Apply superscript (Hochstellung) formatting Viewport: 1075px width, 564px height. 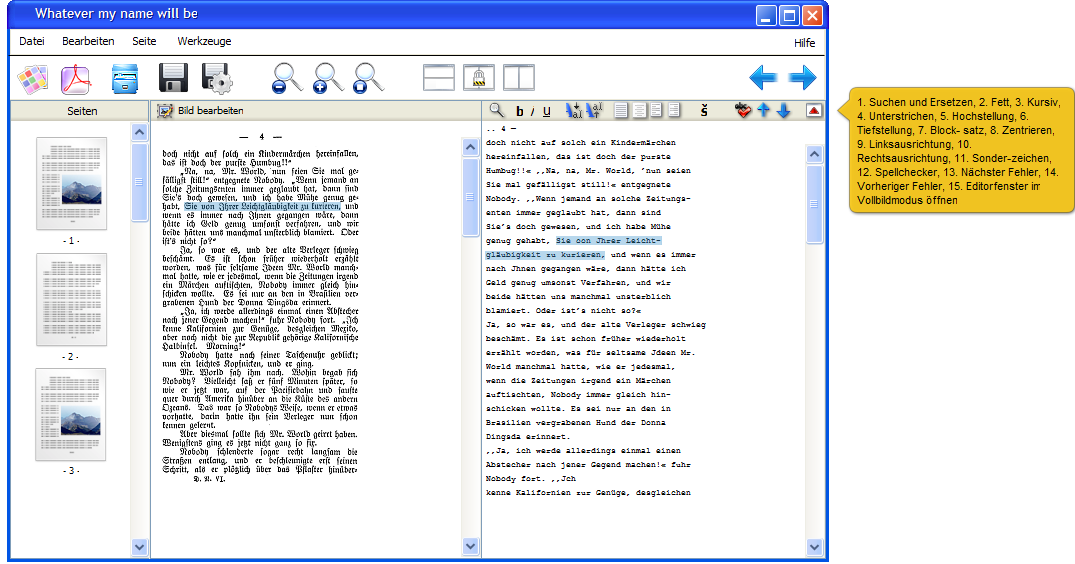(573, 110)
